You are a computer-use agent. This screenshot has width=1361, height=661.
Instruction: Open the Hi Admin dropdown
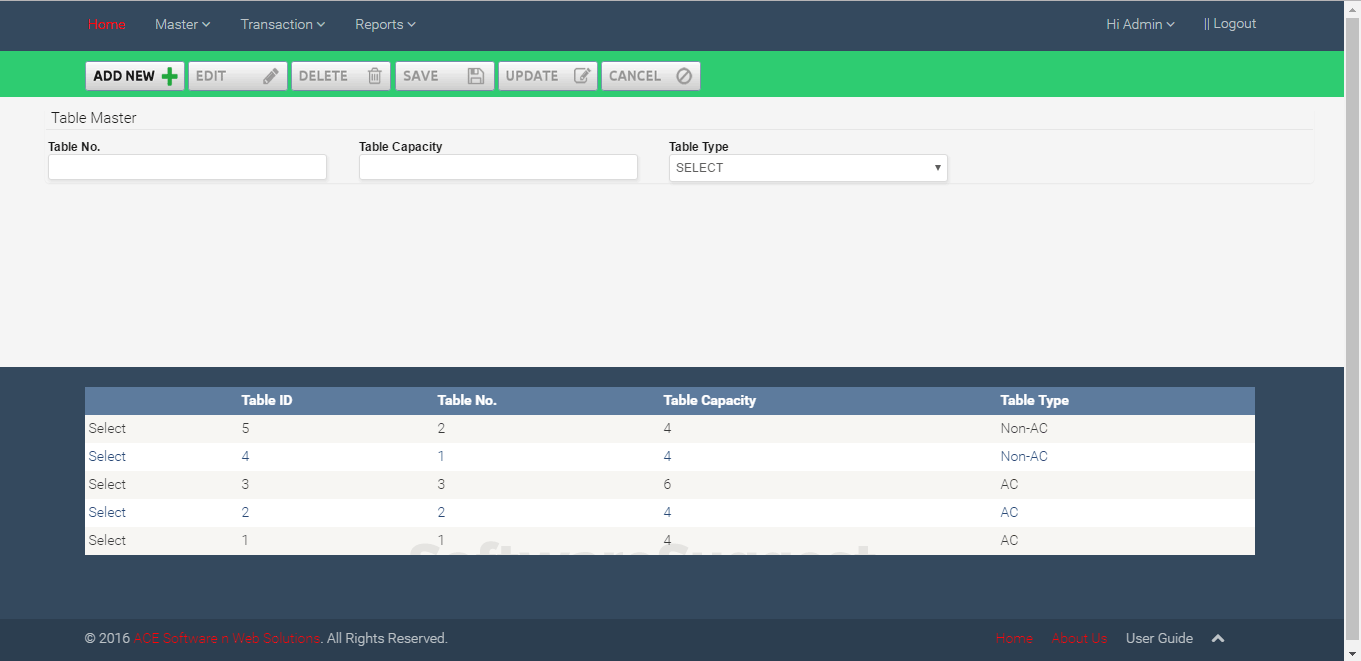[1139, 23]
